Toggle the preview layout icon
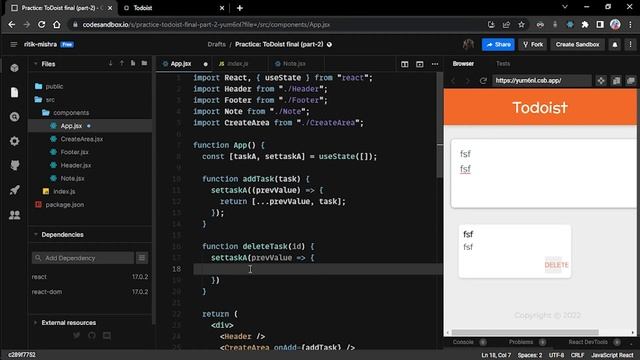The image size is (640, 360). (420, 64)
